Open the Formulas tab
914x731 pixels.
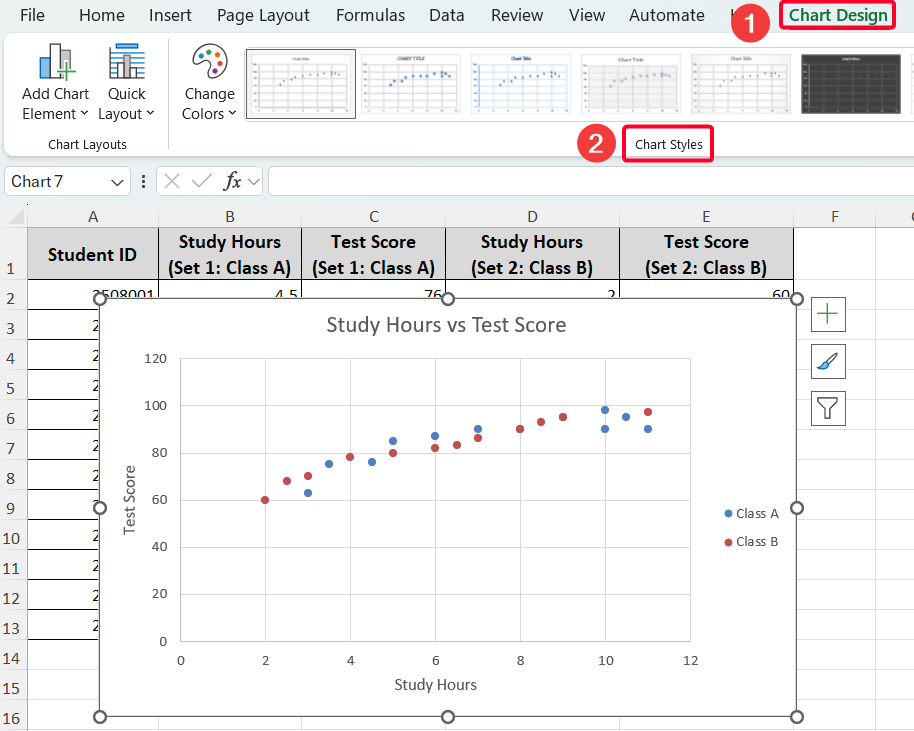point(370,15)
